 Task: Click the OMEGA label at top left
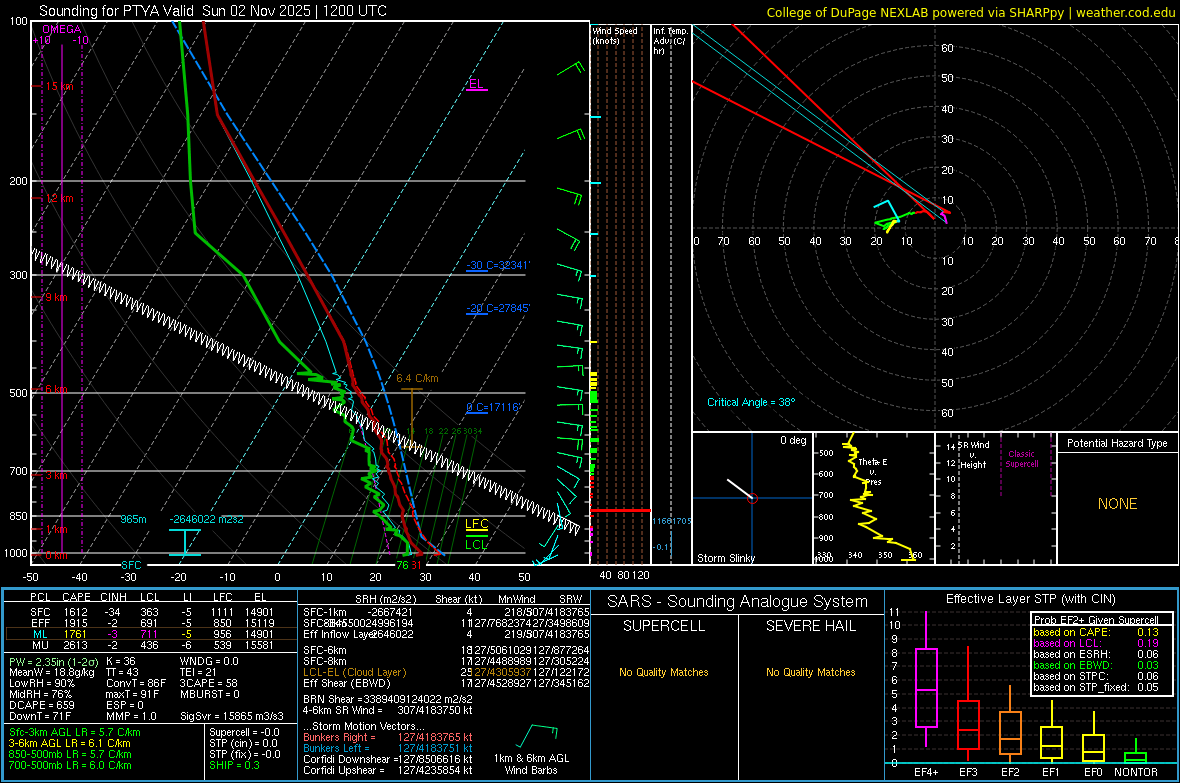(x=62, y=29)
